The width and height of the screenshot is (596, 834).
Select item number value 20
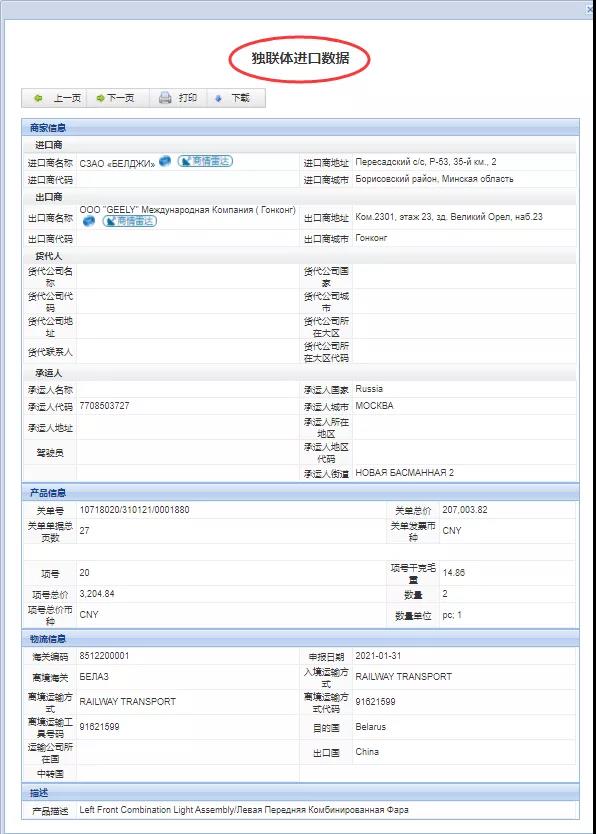[85, 572]
